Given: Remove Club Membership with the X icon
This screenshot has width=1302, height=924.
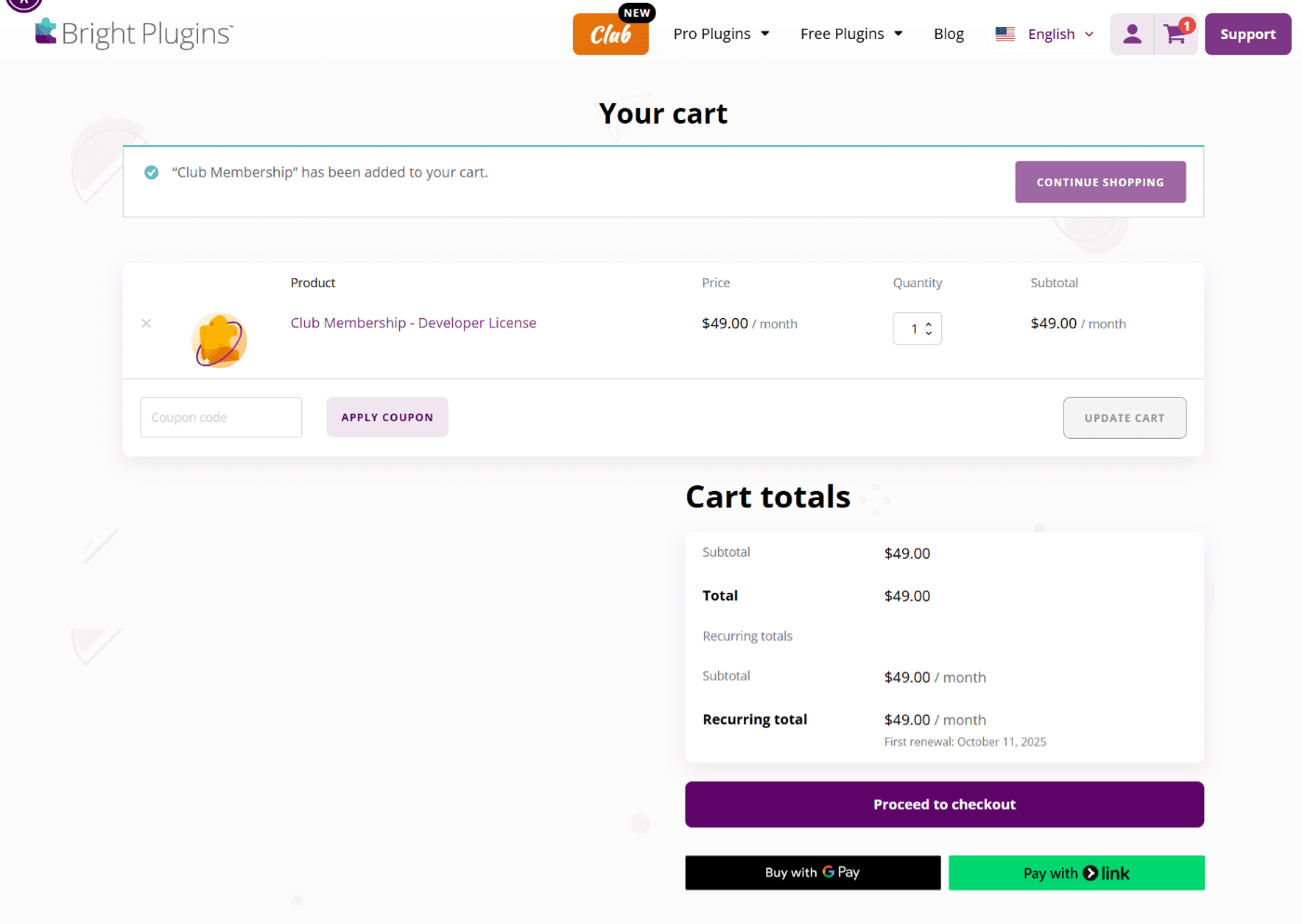Looking at the screenshot, I should pos(146,323).
